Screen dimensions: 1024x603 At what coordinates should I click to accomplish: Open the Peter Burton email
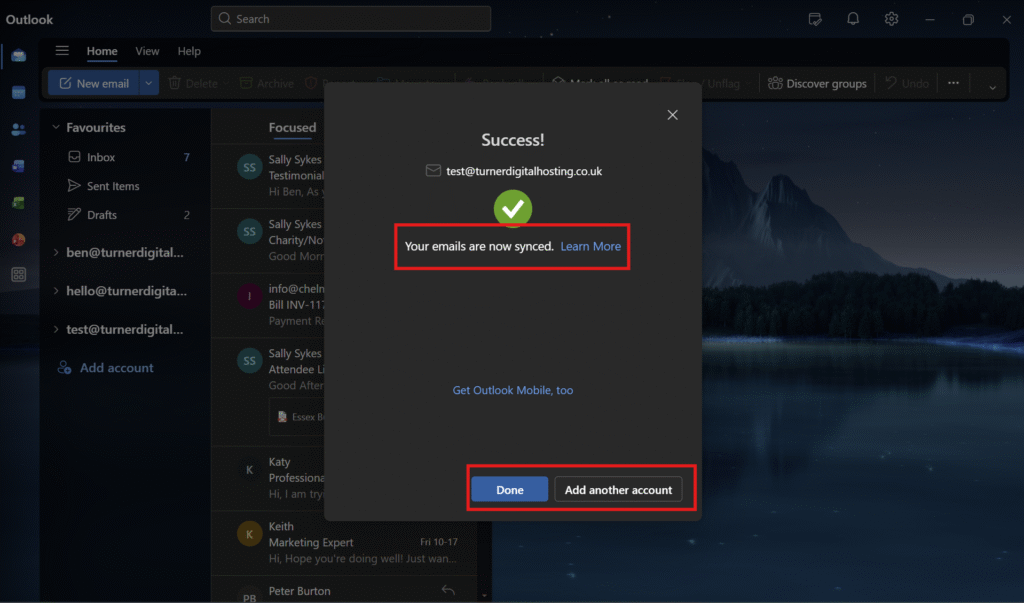[x=345, y=591]
